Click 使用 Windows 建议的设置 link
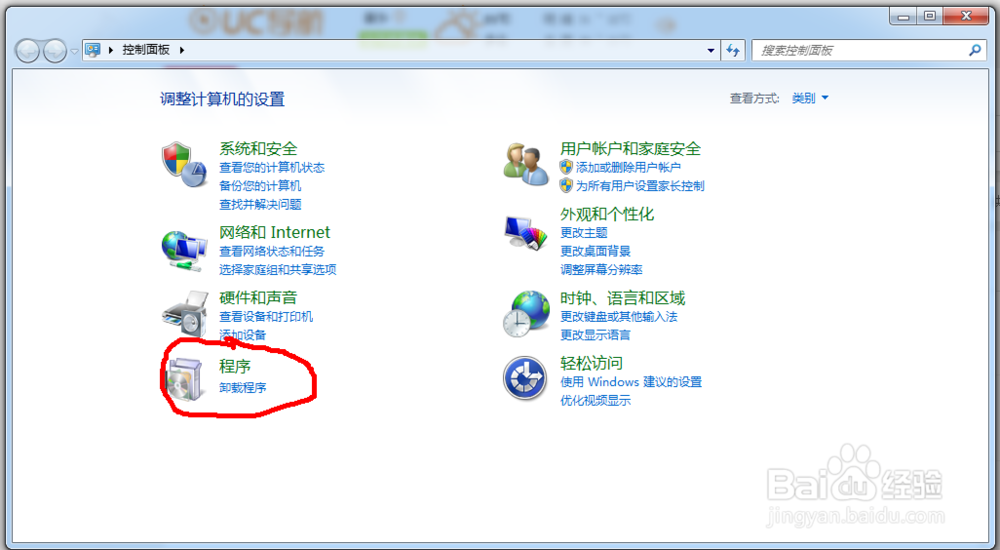This screenshot has width=1000, height=550. 631,382
